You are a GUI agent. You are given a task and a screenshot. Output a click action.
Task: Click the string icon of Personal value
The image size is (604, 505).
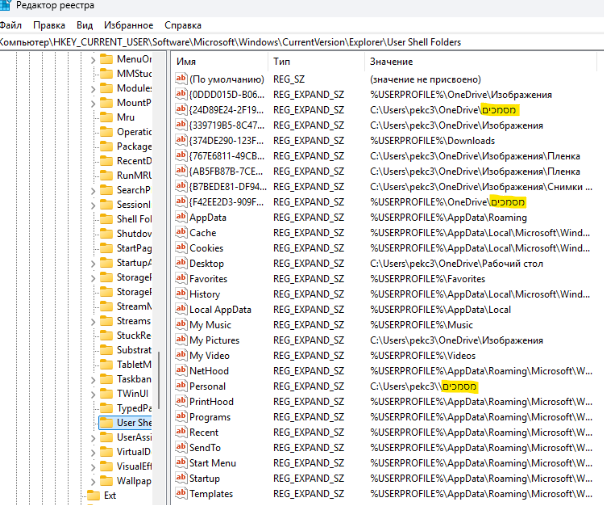coord(181,386)
